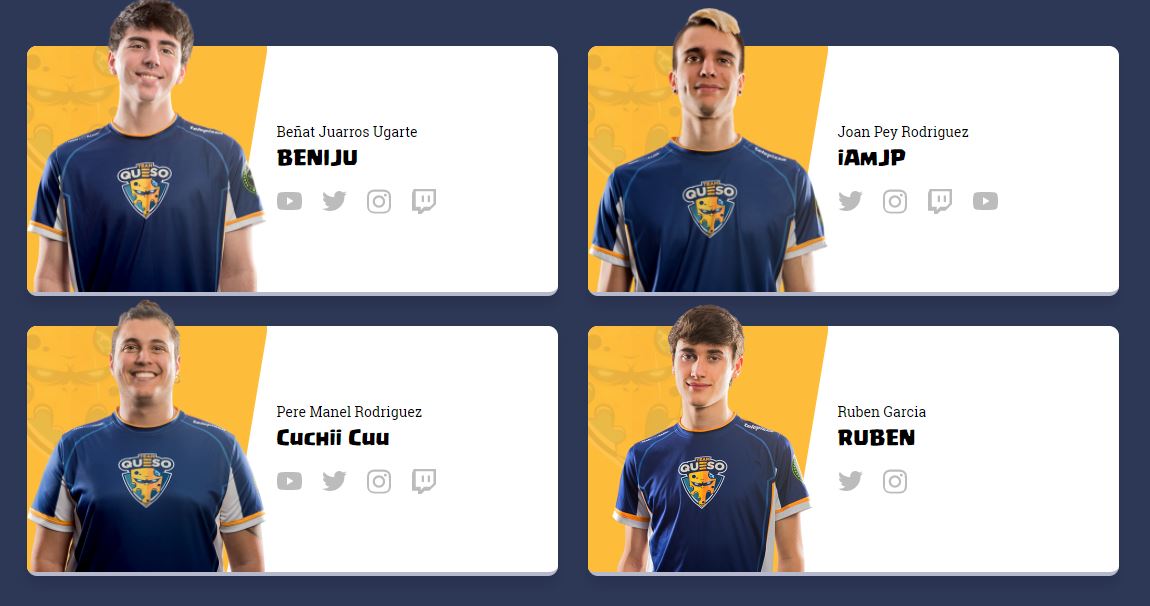The height and width of the screenshot is (606, 1150).
Task: Open BENIJU's Twitch channel icon
Action: coord(424,201)
